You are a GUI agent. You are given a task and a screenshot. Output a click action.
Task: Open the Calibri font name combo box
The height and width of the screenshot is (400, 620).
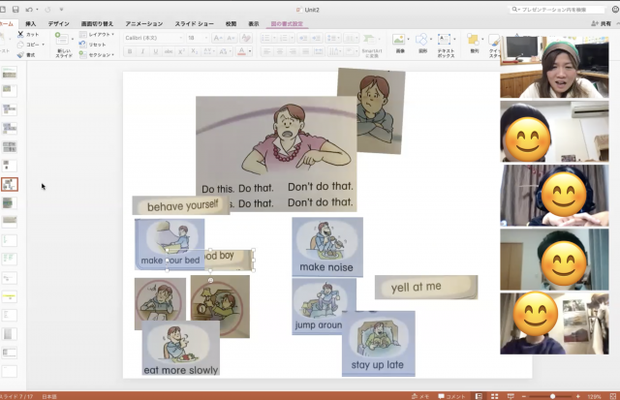[x=153, y=38]
